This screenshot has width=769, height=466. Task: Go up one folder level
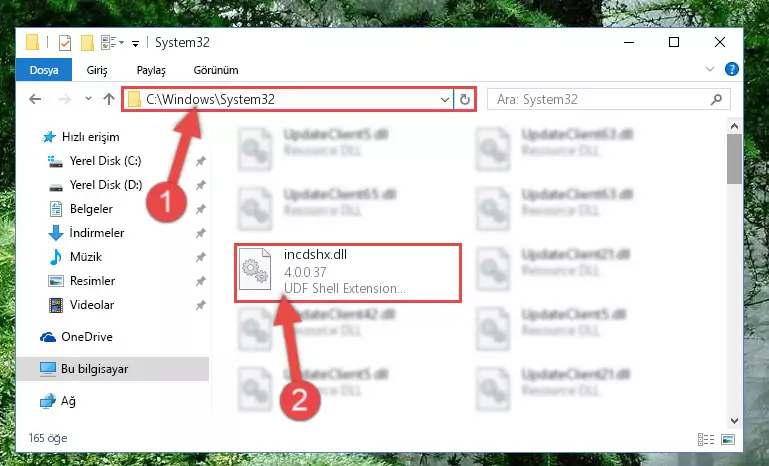(109, 99)
